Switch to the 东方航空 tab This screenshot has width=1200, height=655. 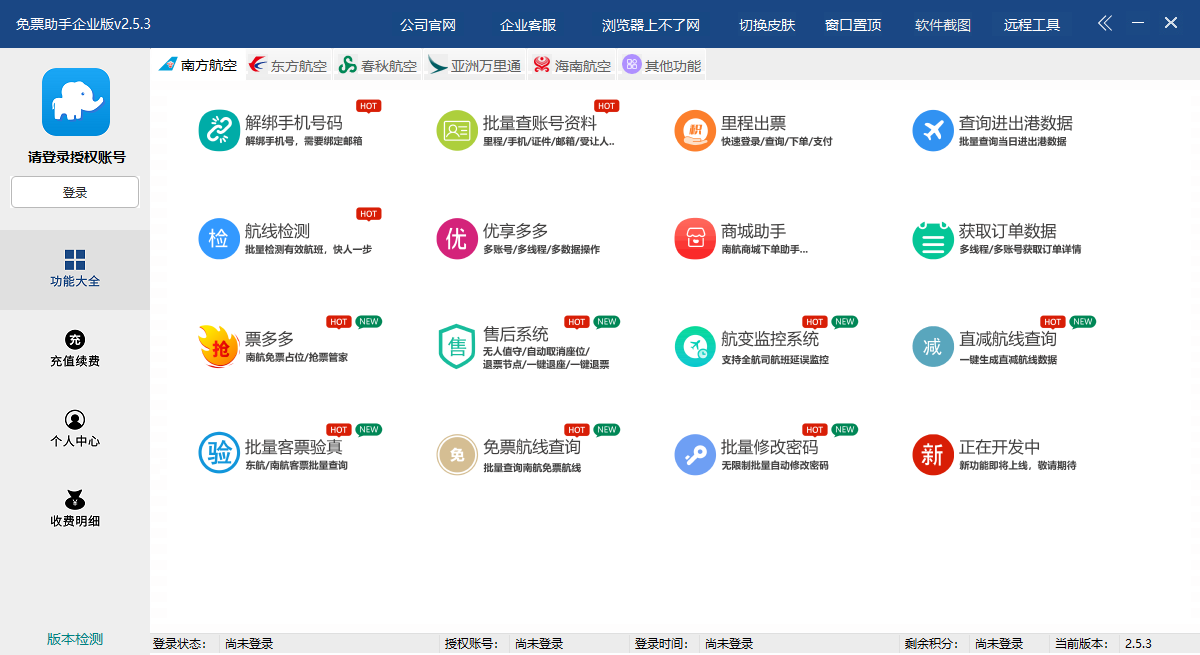(x=288, y=66)
